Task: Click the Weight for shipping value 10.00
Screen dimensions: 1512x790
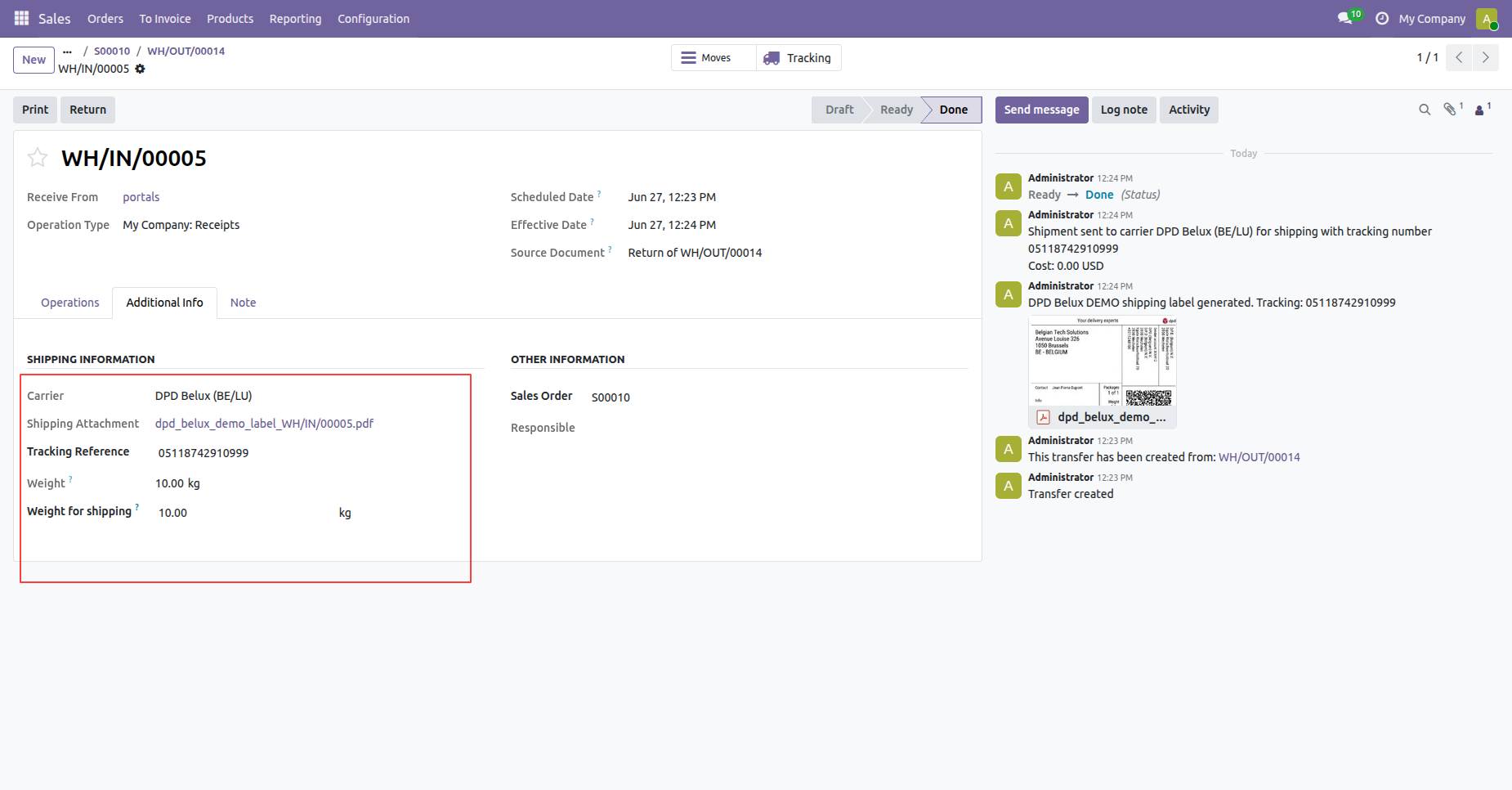Action: click(x=172, y=513)
